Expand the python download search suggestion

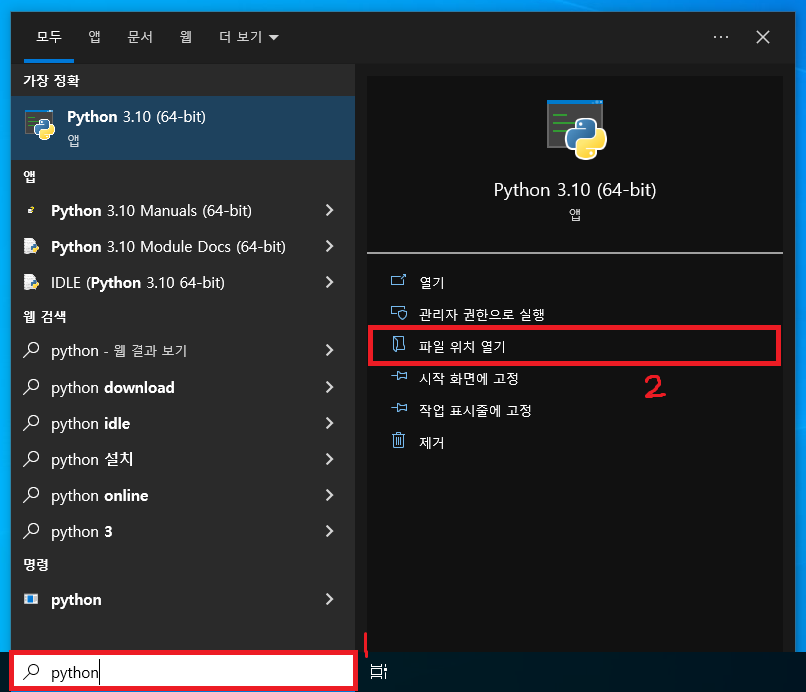329,387
